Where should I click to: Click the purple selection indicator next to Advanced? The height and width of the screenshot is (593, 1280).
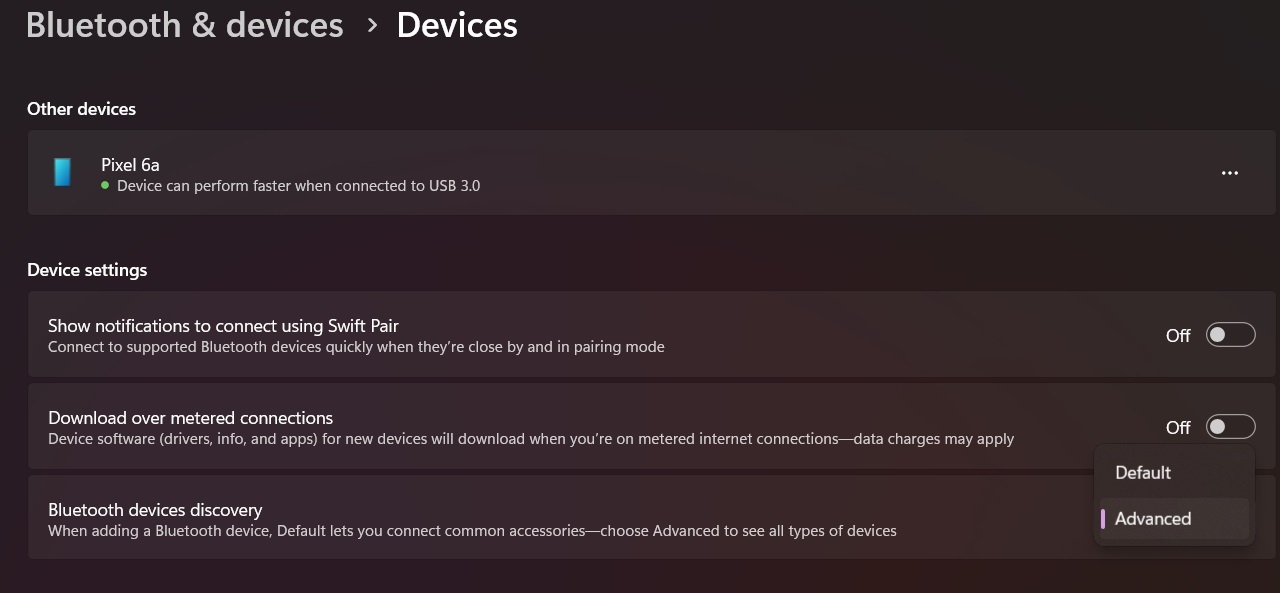tap(1103, 518)
